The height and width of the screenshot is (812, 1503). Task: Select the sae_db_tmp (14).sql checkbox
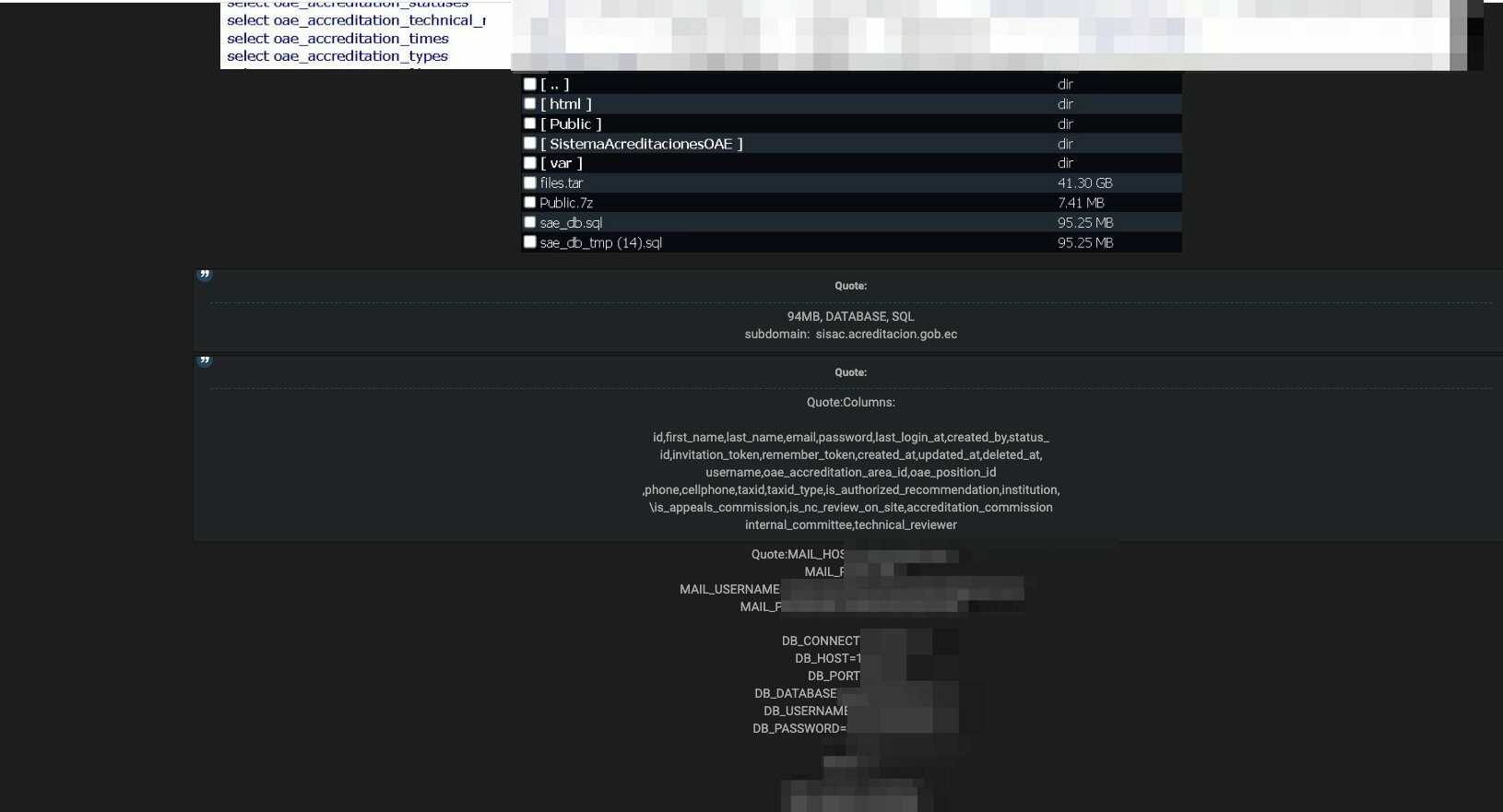pos(529,242)
